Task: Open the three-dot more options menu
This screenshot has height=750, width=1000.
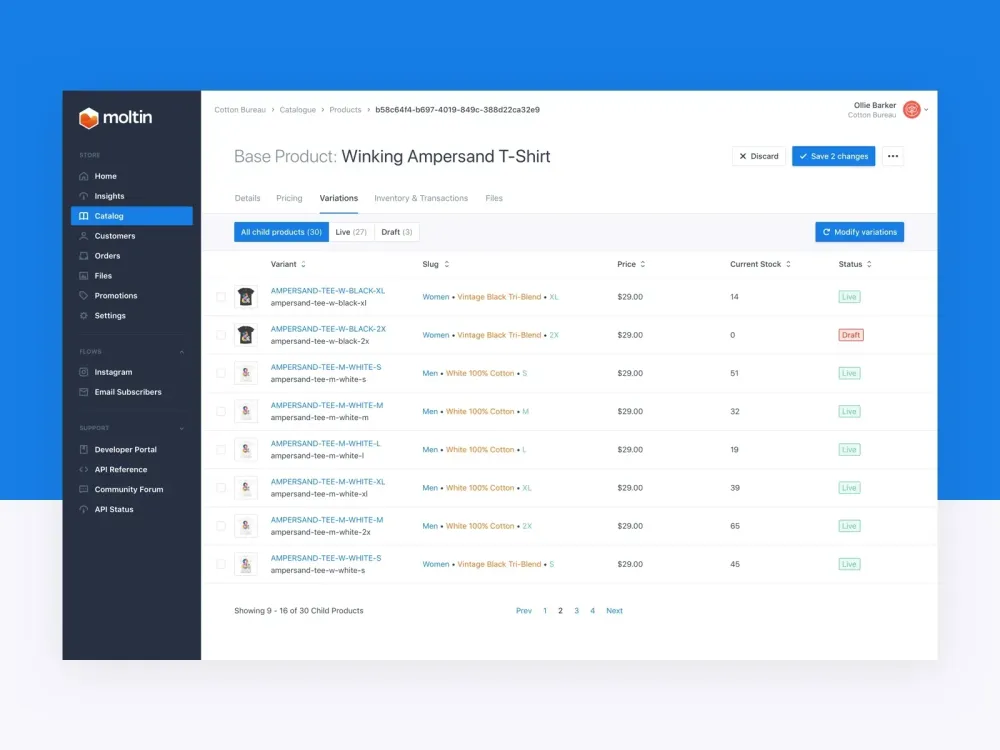Action: pyautogui.click(x=893, y=156)
